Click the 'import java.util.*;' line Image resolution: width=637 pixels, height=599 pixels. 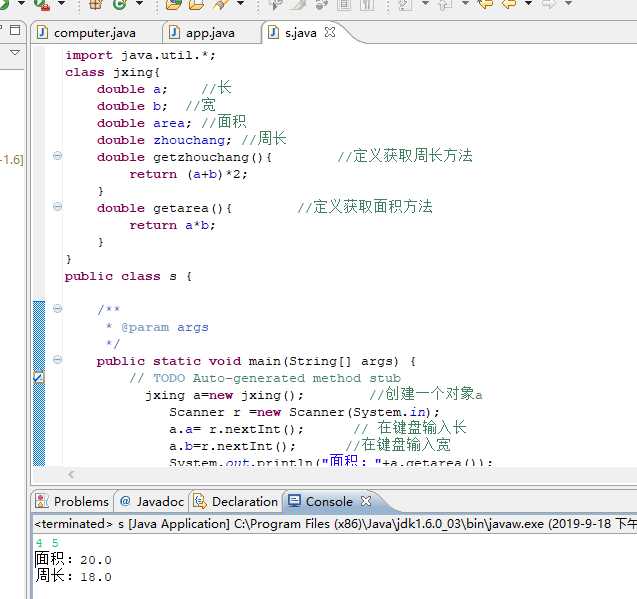tap(140, 55)
